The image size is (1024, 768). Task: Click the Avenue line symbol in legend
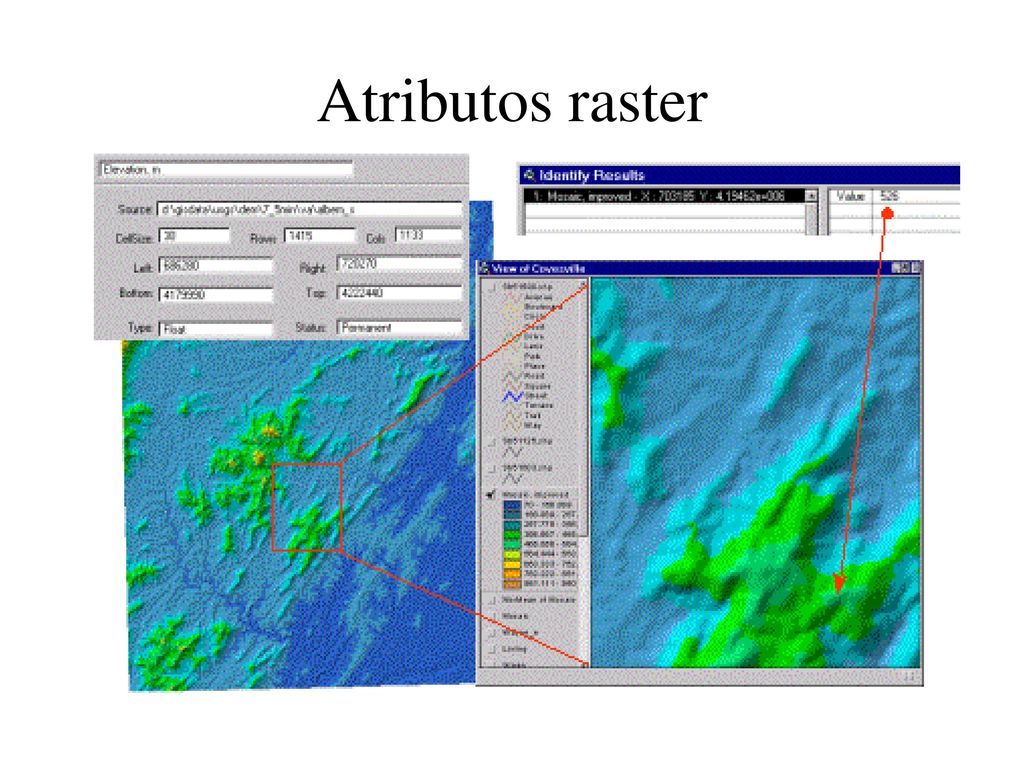513,297
